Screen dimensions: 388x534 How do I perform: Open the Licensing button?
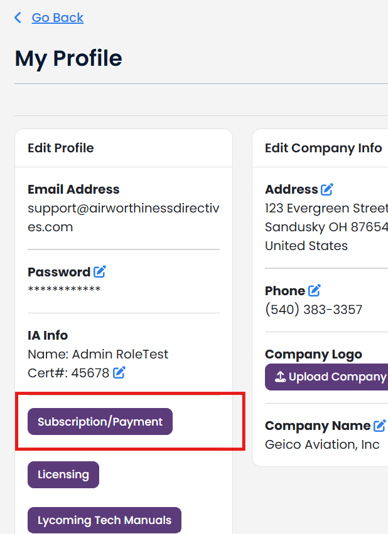[63, 474]
